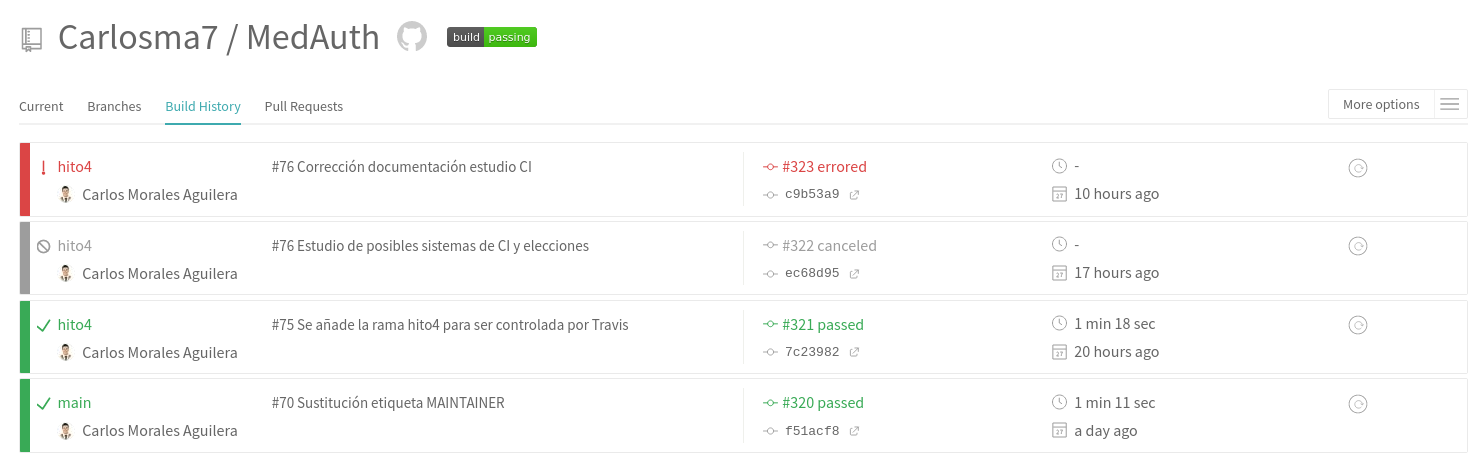Restart canceled build #322 with its icon
1478x455 pixels.
(1358, 246)
